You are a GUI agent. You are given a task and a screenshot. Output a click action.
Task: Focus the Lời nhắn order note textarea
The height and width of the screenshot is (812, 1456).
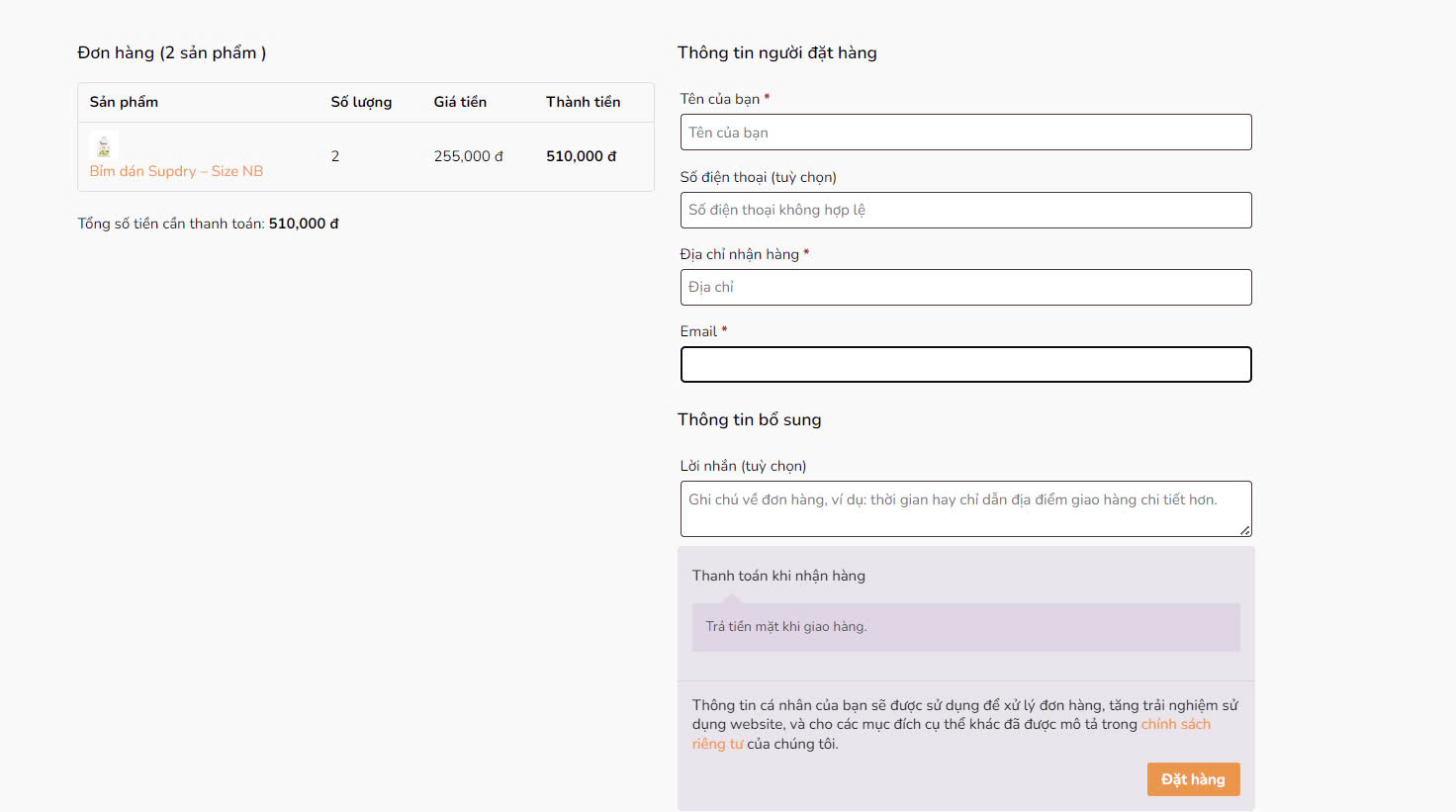965,508
